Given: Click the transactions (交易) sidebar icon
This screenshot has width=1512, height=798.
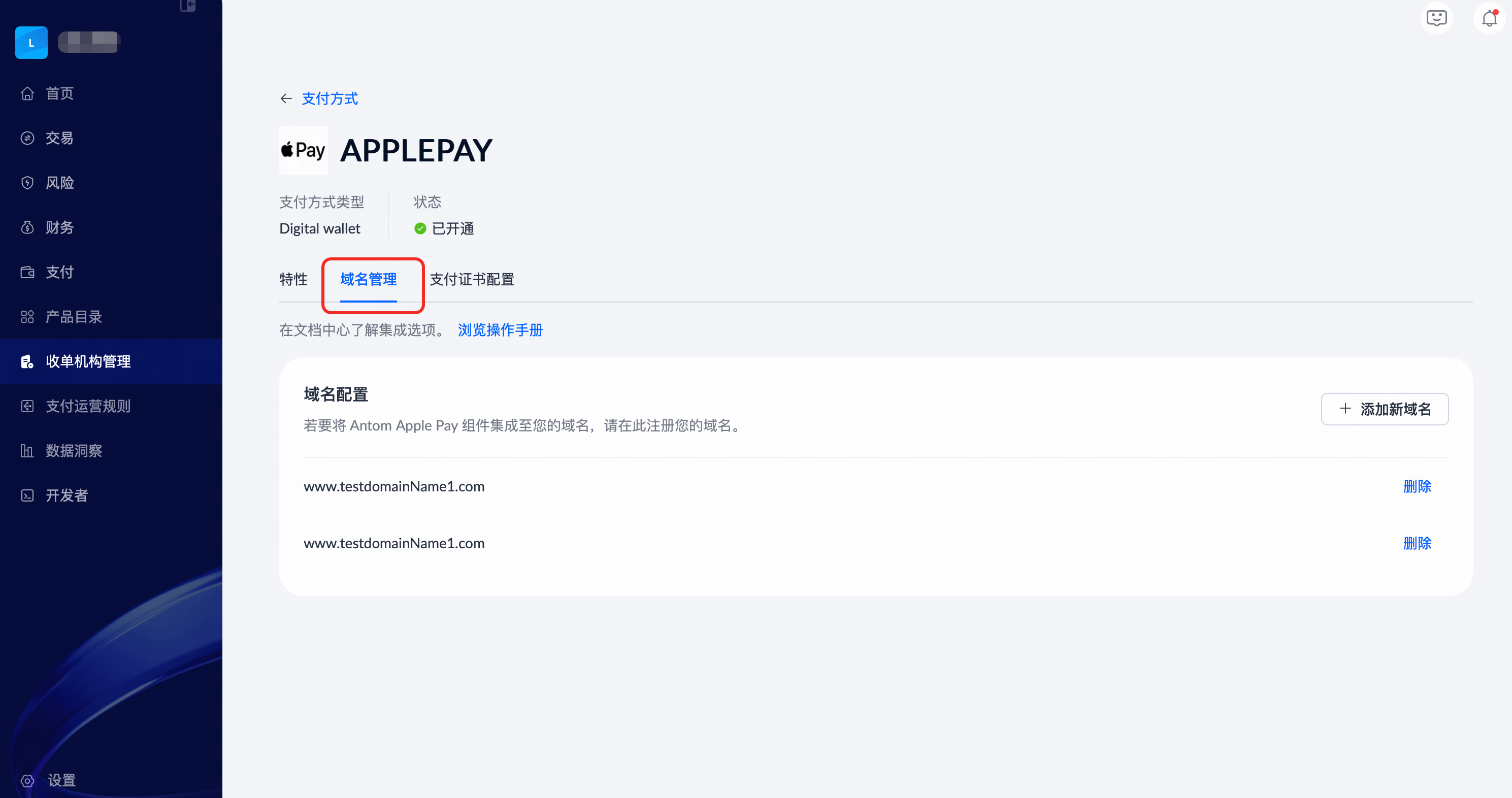Looking at the screenshot, I should 27,138.
